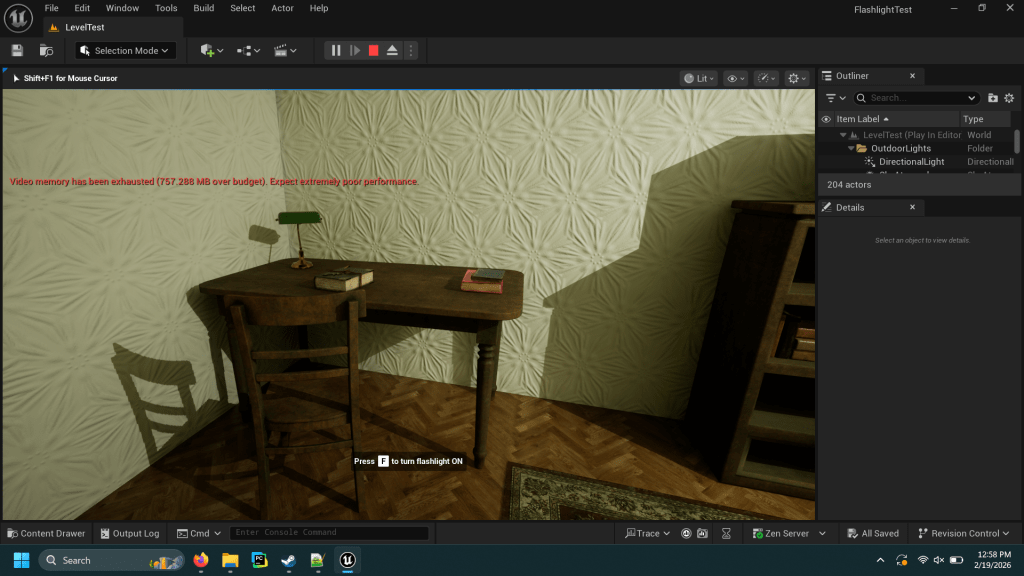Open the Selection Mode dropdown
The image size is (1024, 576).
126,50
